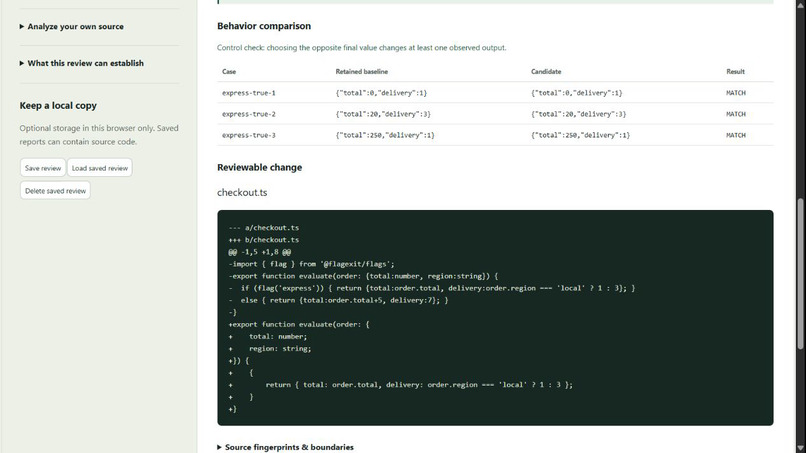Click the '+++ b/checkout.ts' diff line

click(264, 240)
